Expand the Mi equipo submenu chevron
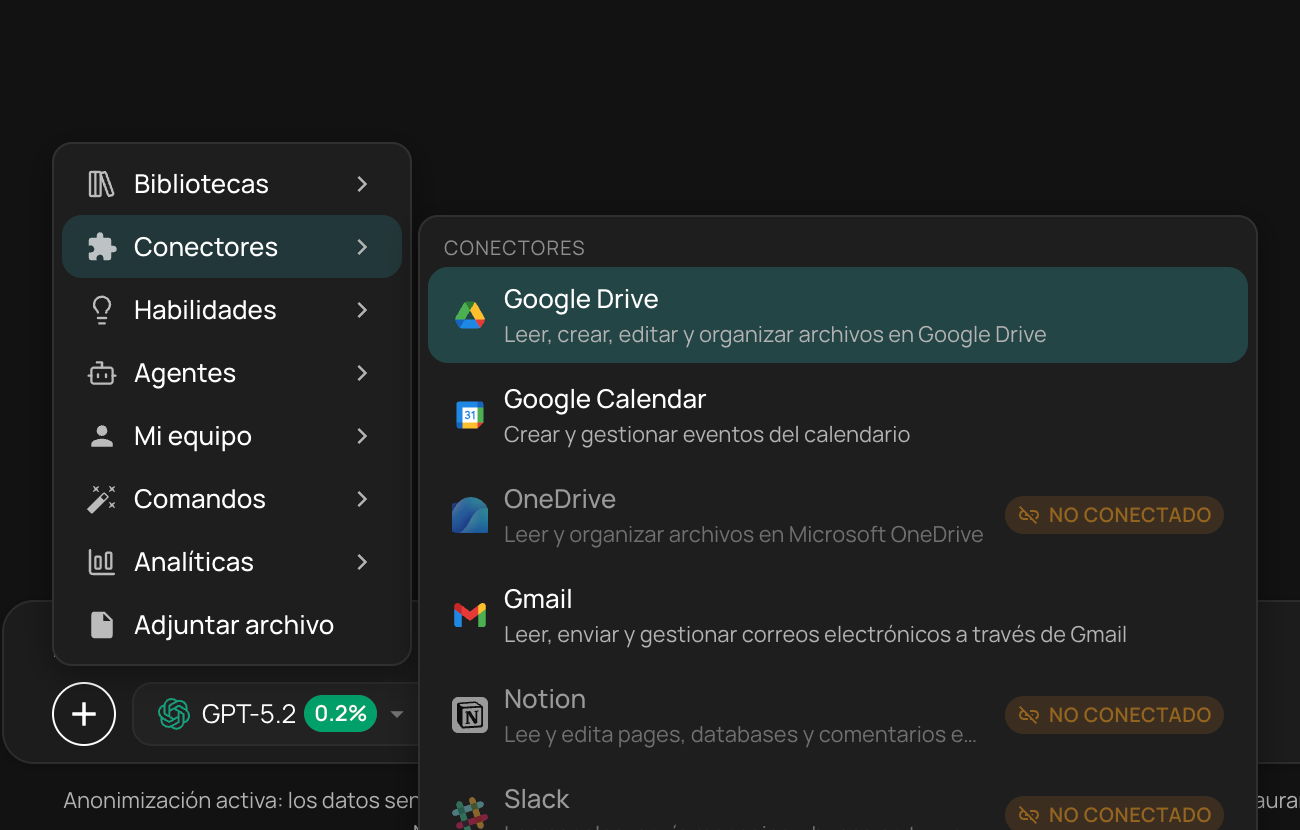Screen dimensions: 1300x830 [x=362, y=436]
